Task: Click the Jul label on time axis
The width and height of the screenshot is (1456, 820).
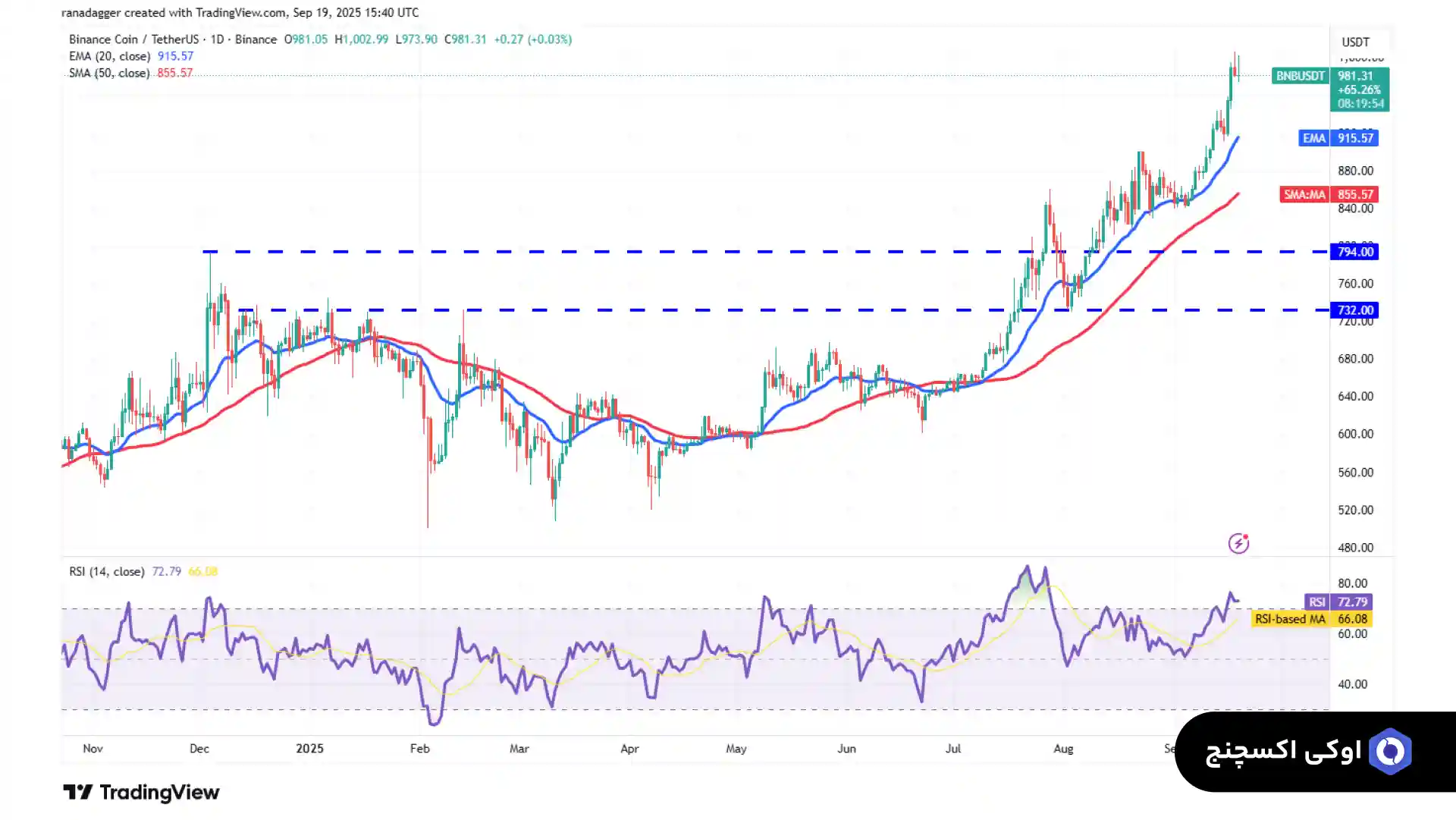Action: point(952,749)
